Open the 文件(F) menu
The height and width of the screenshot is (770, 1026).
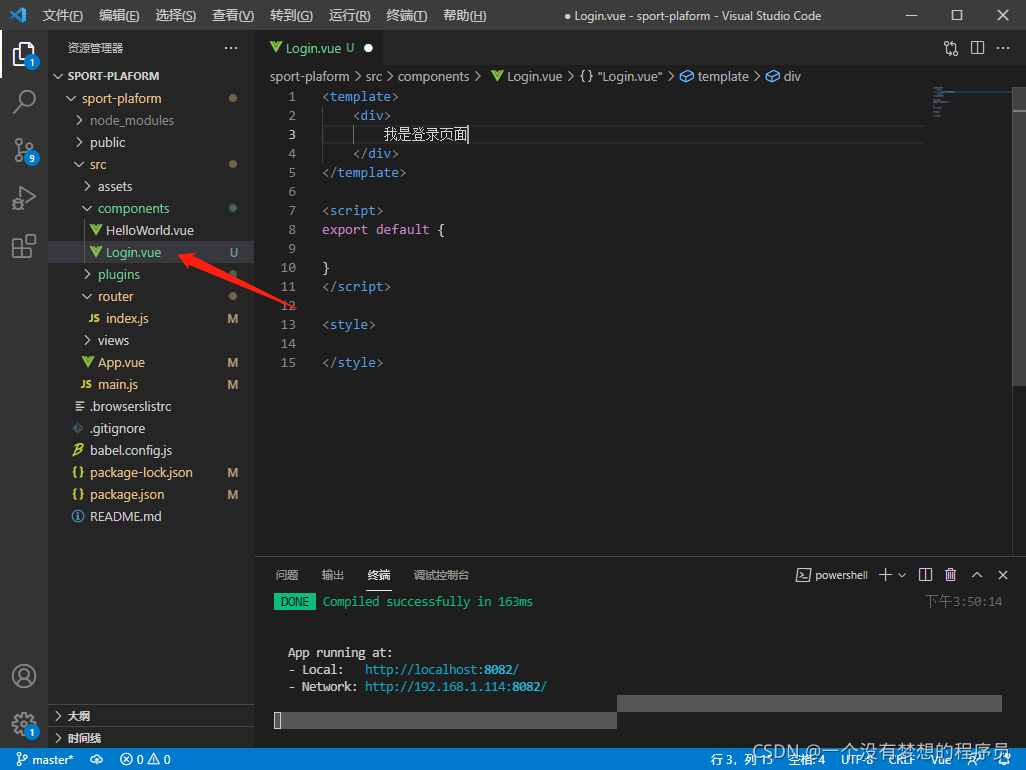click(x=63, y=15)
